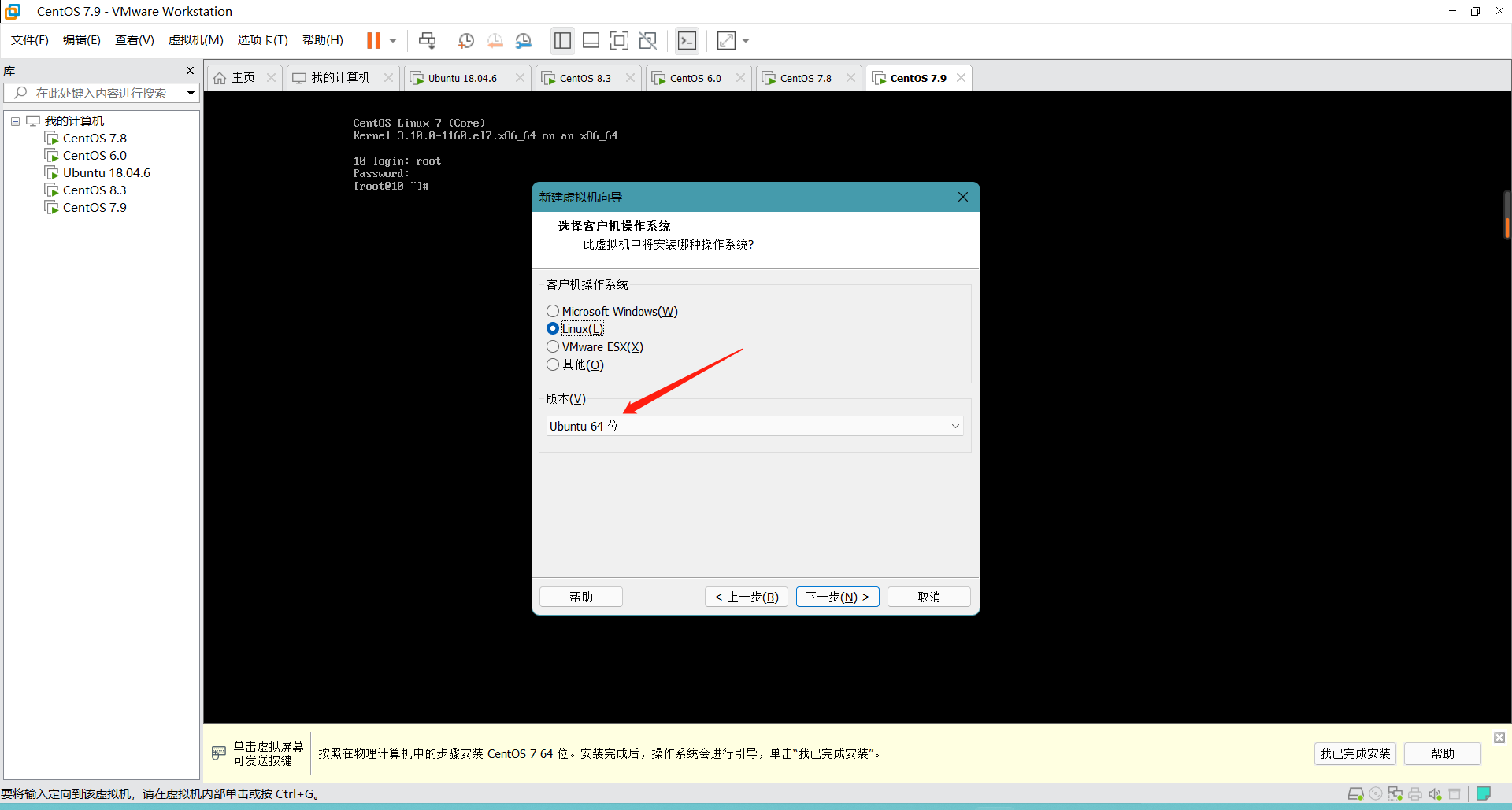The image size is (1512, 810).
Task: Close the CentOS 7.9 tab
Action: coord(961,78)
